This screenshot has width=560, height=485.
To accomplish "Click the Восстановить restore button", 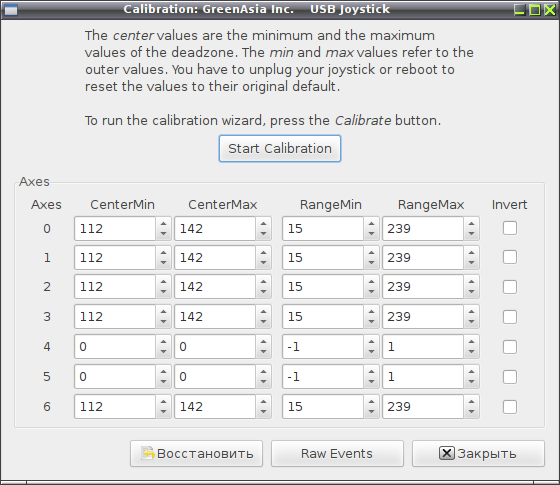I will pos(196,454).
